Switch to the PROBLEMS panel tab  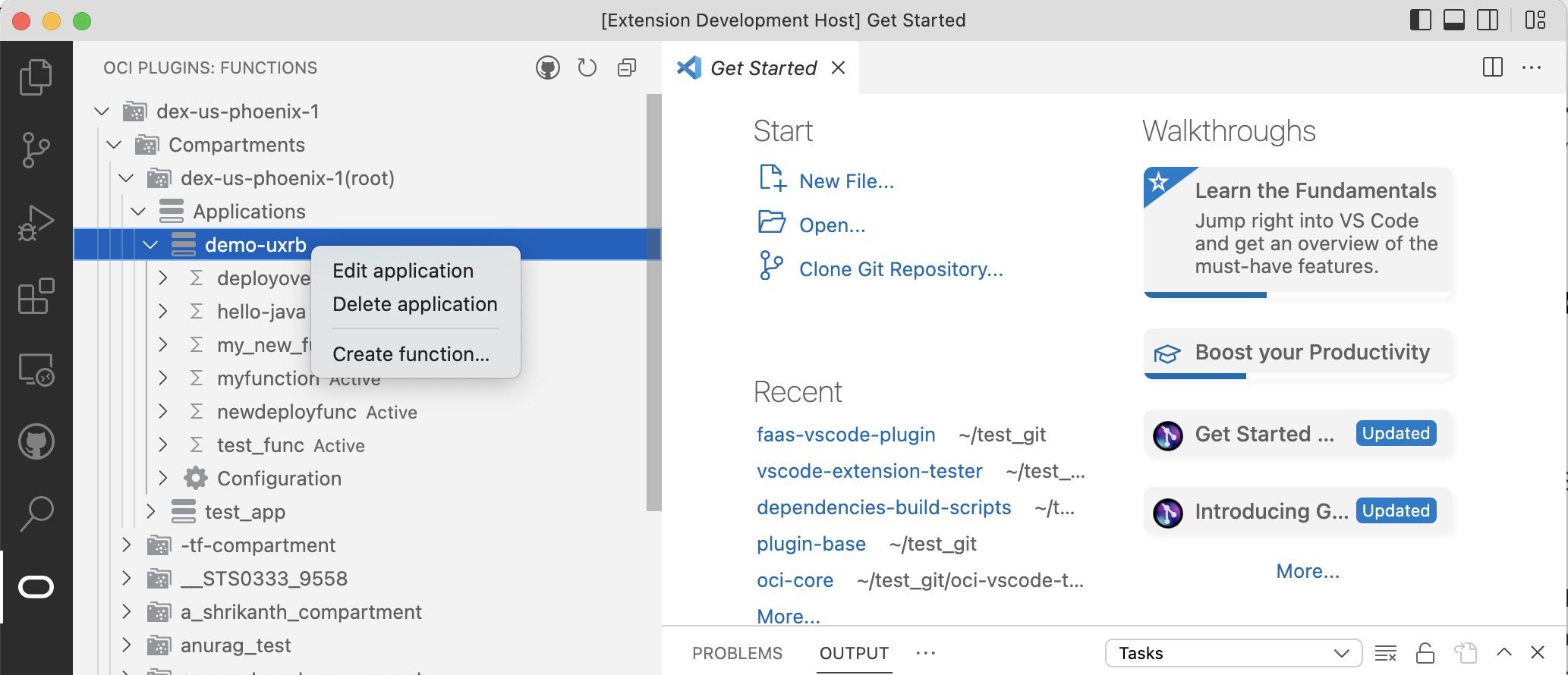click(x=737, y=653)
